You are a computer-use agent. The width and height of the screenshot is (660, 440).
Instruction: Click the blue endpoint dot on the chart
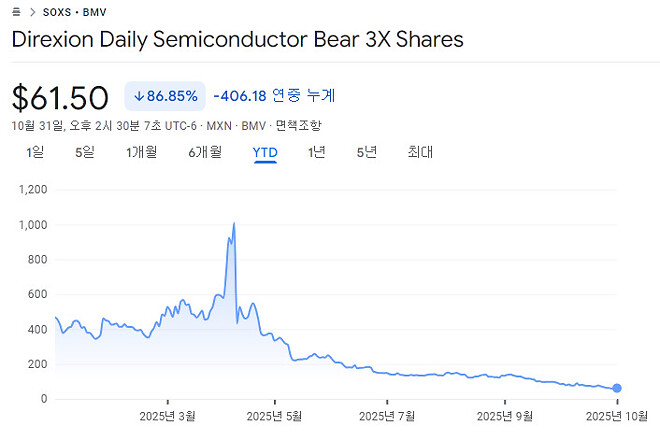pyautogui.click(x=617, y=388)
